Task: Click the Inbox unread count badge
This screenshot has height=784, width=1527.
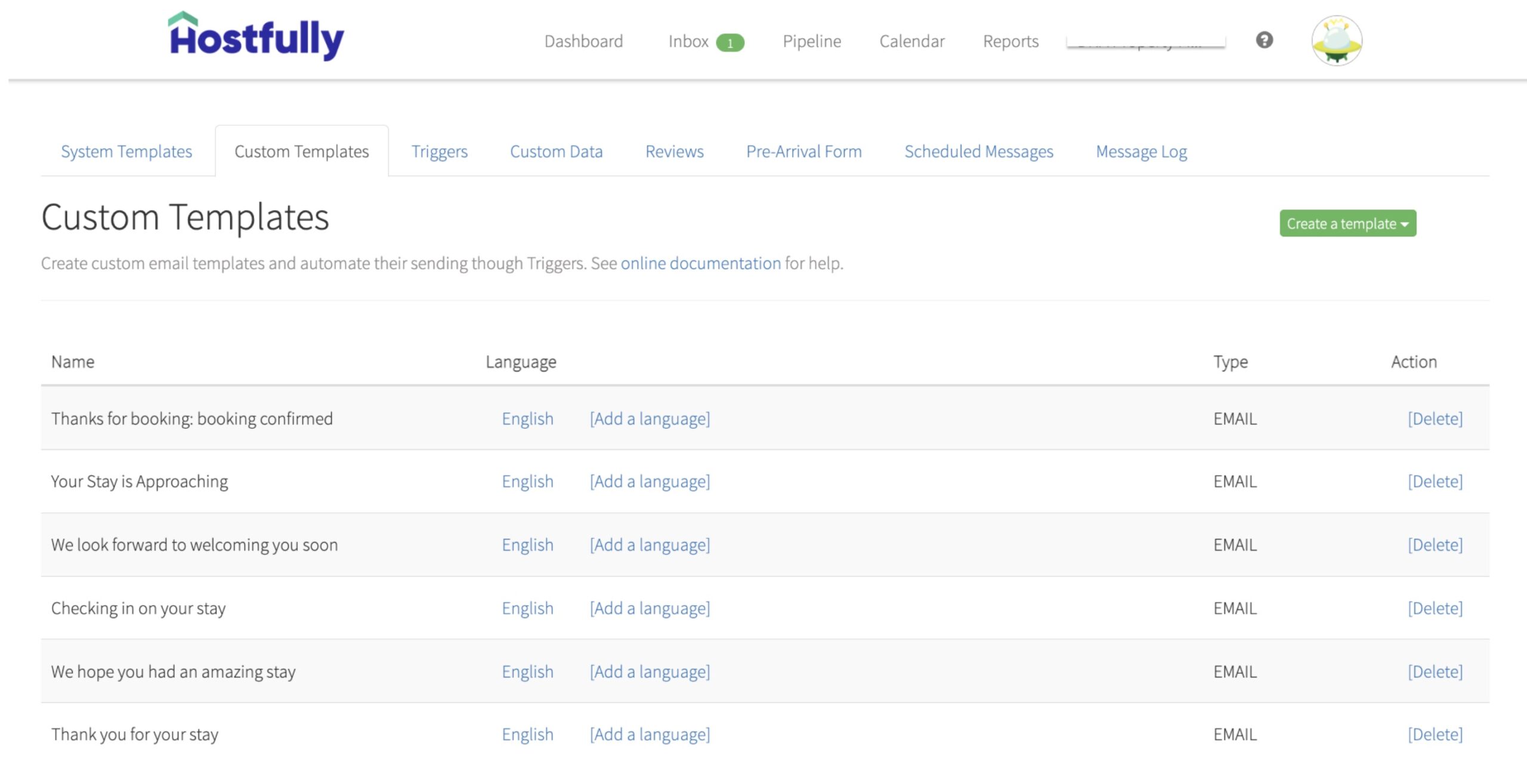Action: coord(732,42)
